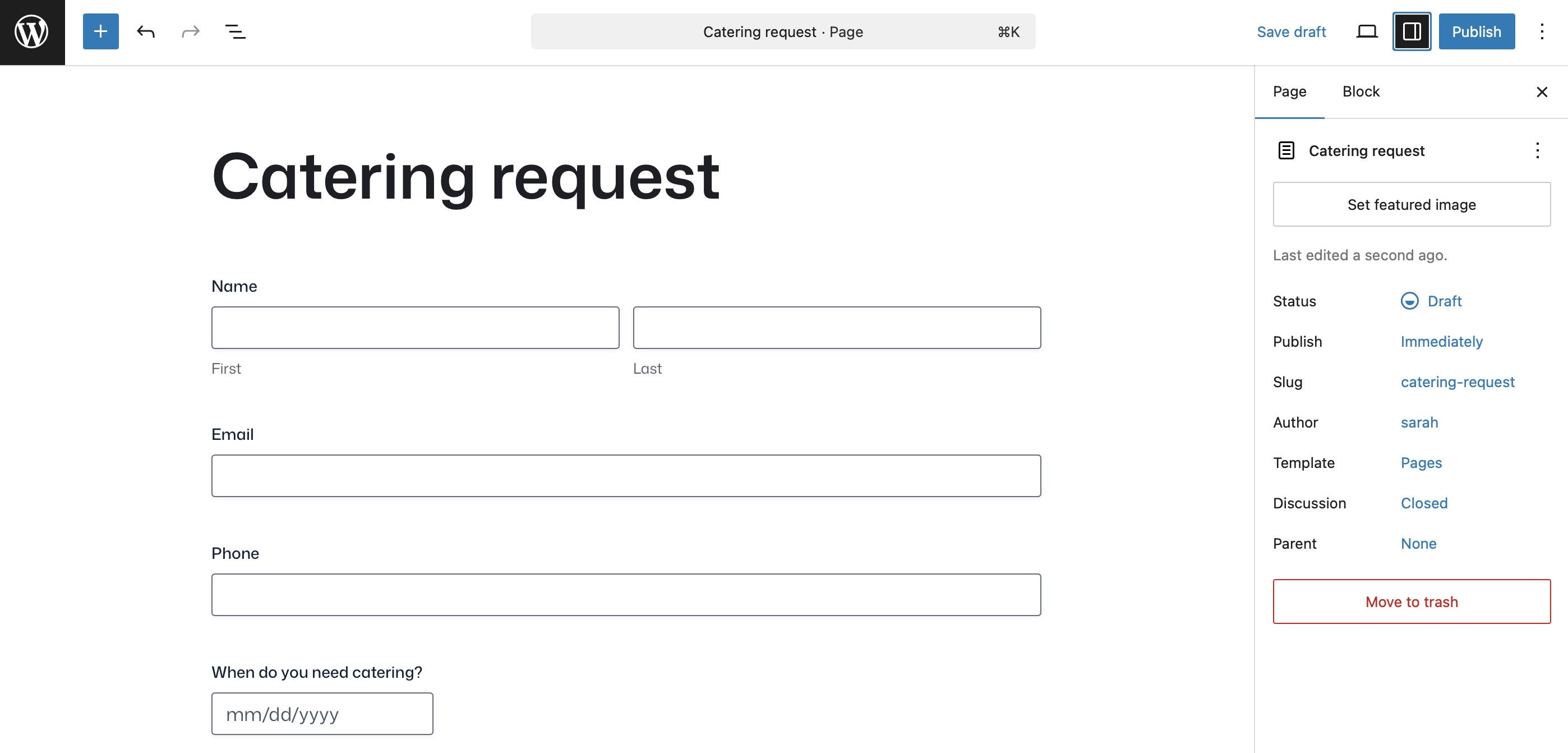Screen dimensions: 1568x753
Task: Select the Page tab
Action: point(1290,91)
